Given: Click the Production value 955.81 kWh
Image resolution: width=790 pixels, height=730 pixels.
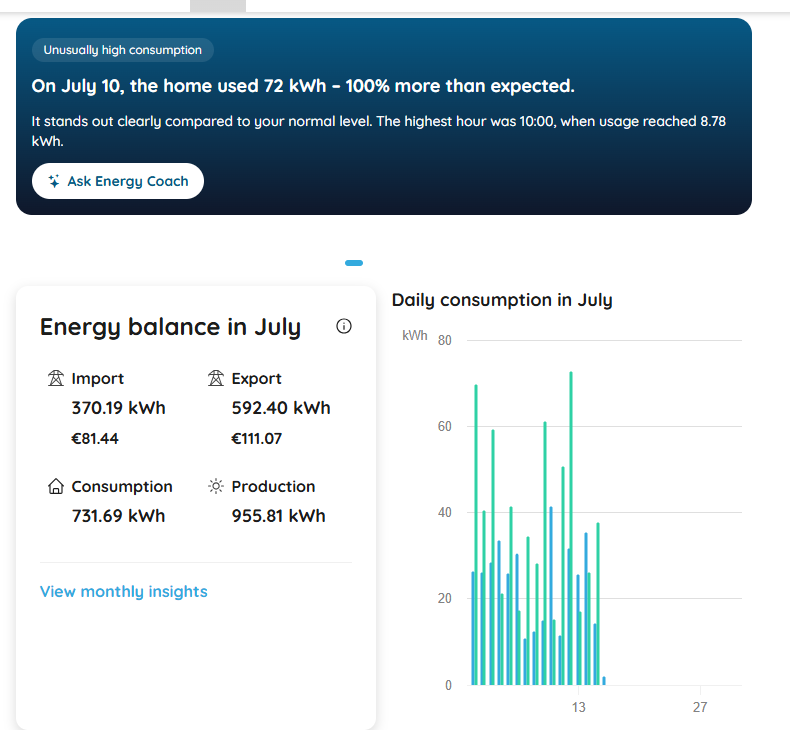Looking at the screenshot, I should 279,516.
